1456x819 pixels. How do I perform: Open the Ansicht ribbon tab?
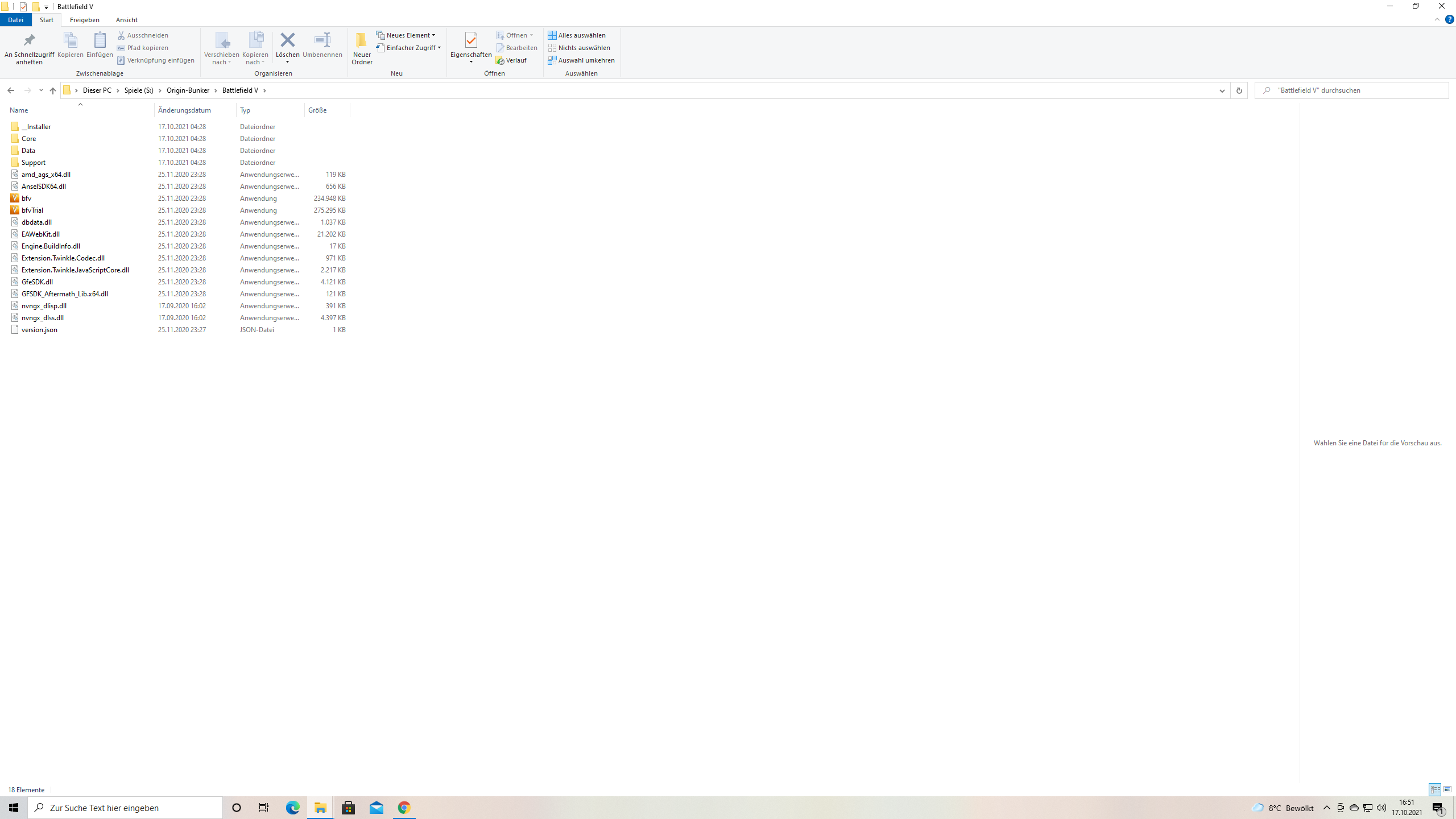pos(126,20)
